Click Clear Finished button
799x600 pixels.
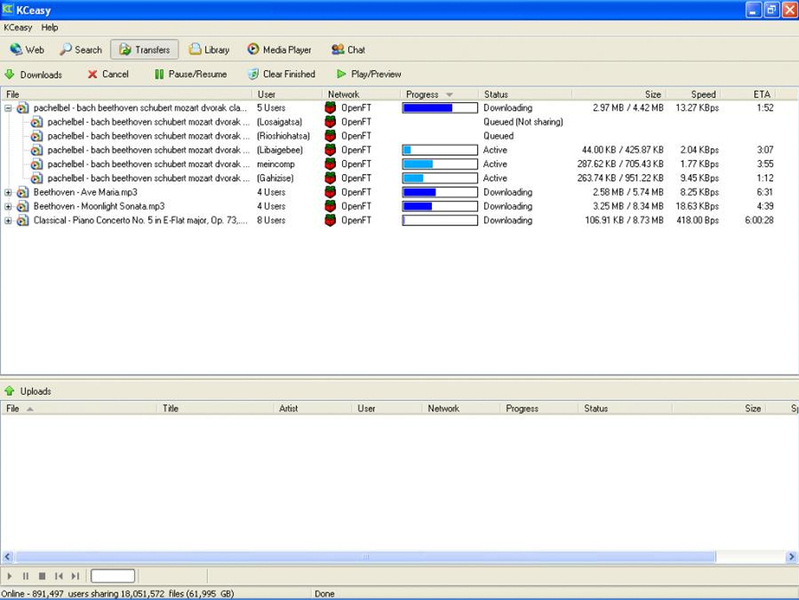[282, 74]
